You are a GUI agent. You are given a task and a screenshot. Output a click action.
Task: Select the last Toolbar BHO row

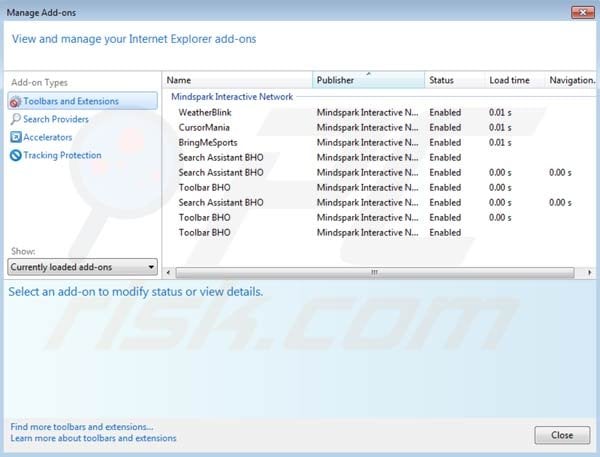[x=204, y=232]
